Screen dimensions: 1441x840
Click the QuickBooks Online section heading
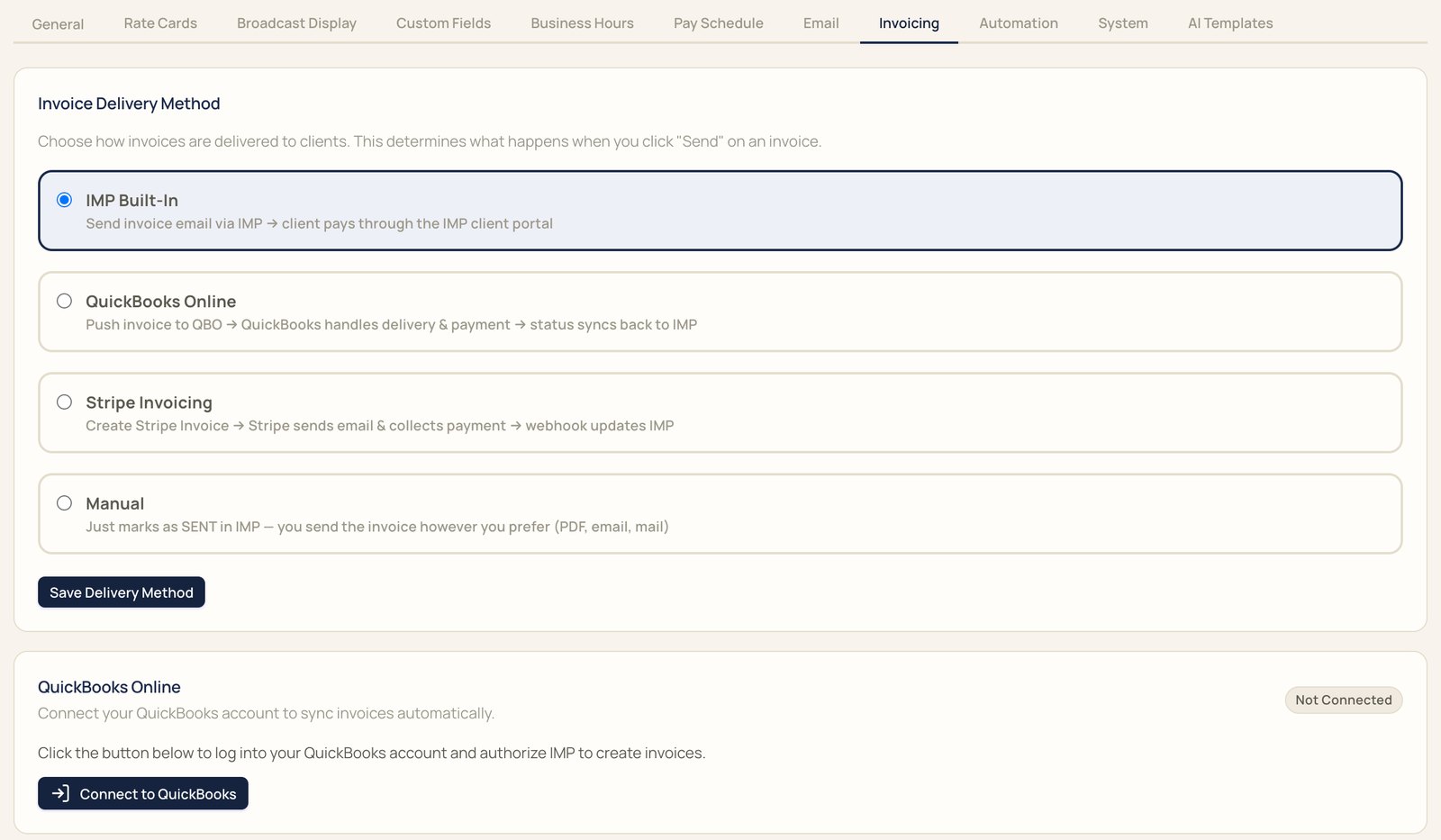click(x=109, y=687)
